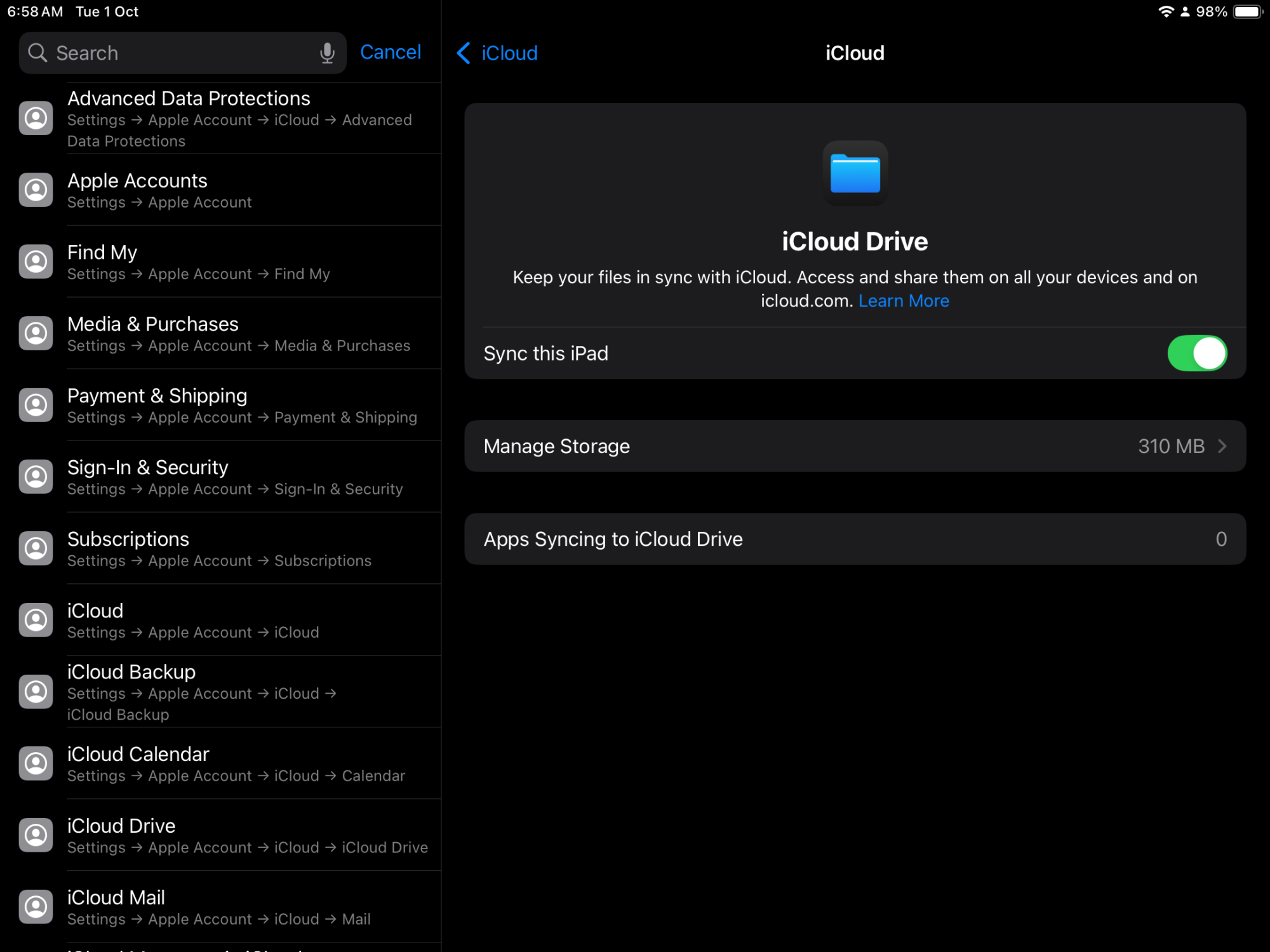Click the battery indicator in status bar
This screenshot has width=1270, height=952.
click(1248, 11)
